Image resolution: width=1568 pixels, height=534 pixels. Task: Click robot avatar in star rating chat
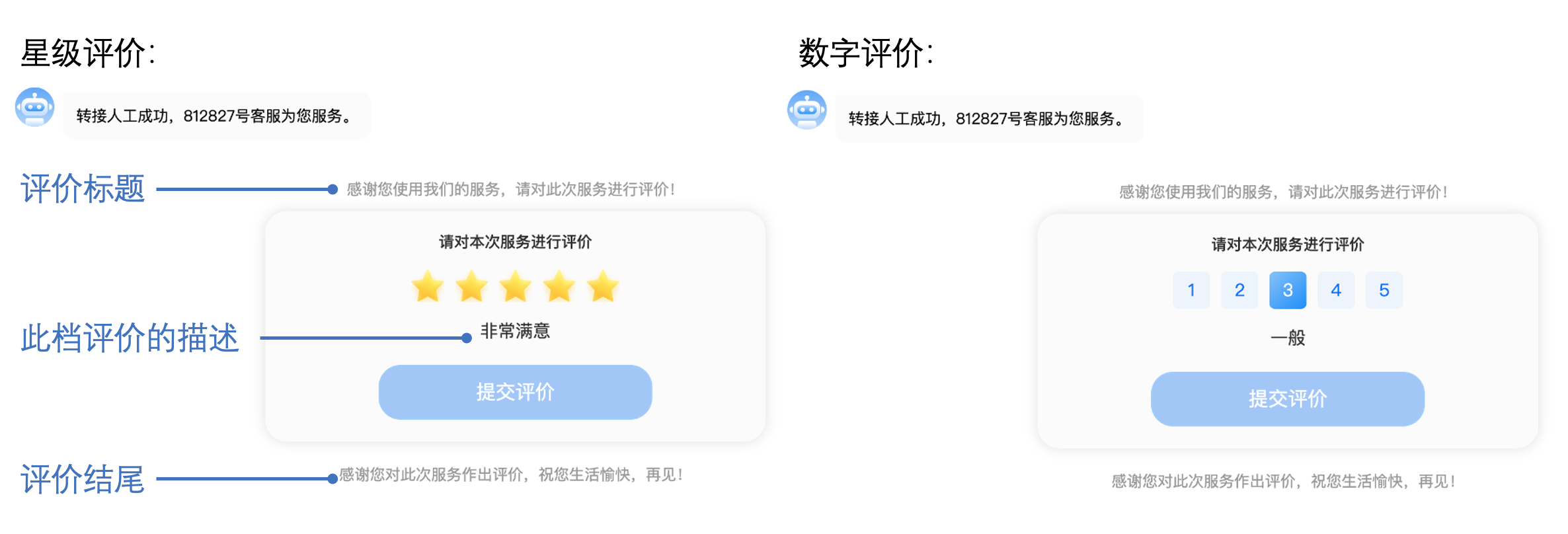click(35, 107)
